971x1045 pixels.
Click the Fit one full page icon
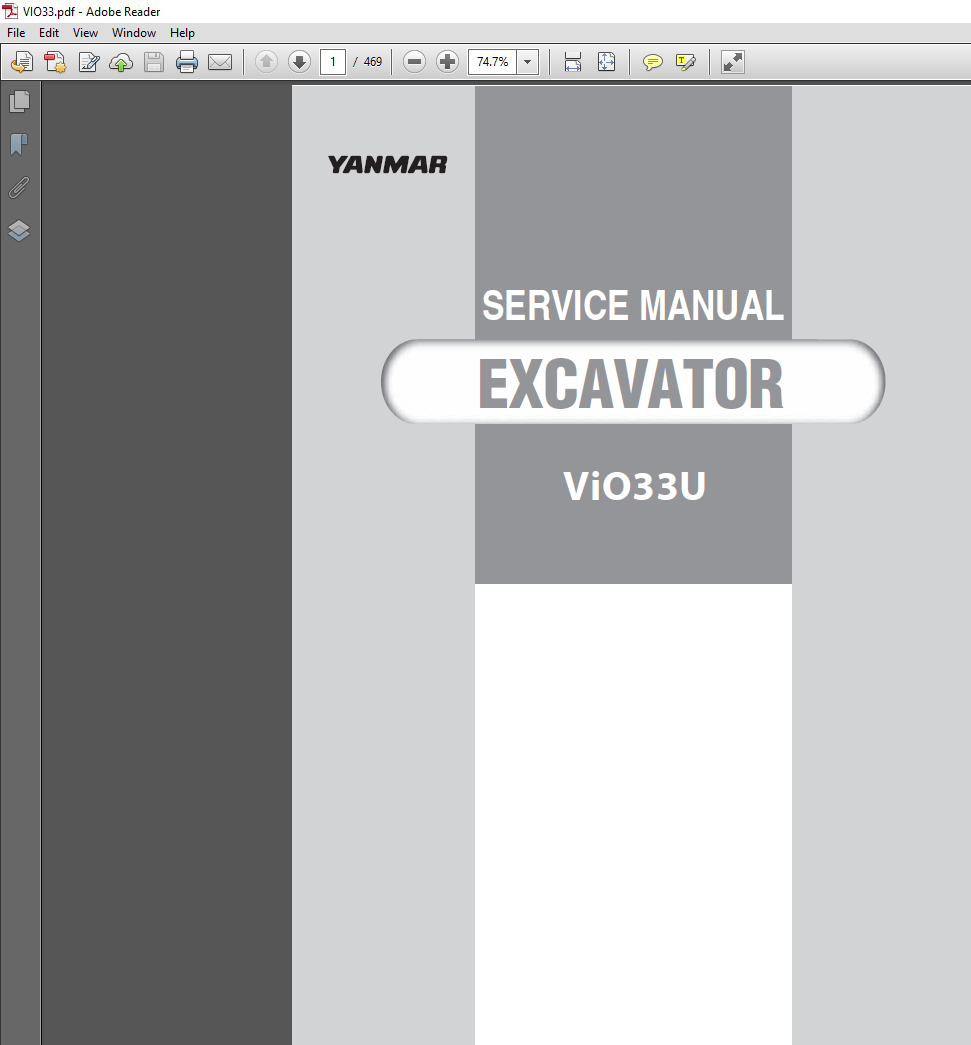(606, 62)
